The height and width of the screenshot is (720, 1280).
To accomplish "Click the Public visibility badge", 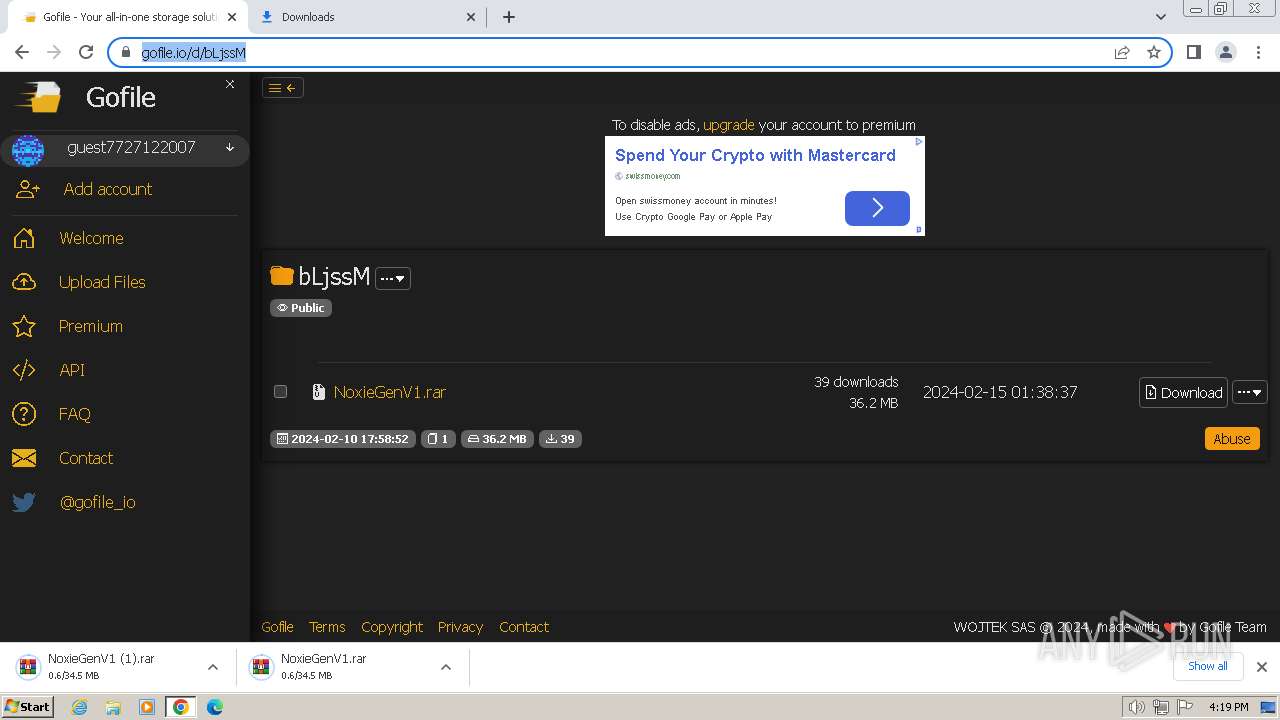I will pos(301,308).
